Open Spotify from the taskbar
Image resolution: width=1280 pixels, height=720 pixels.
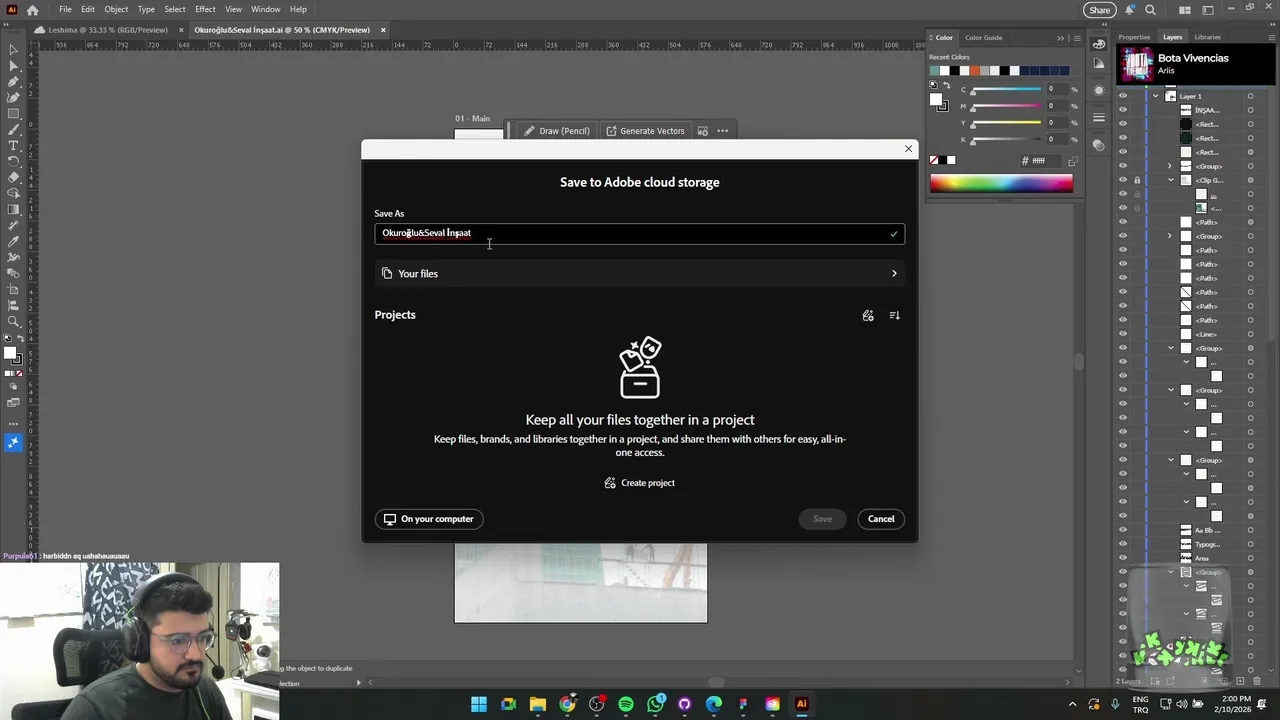point(626,704)
